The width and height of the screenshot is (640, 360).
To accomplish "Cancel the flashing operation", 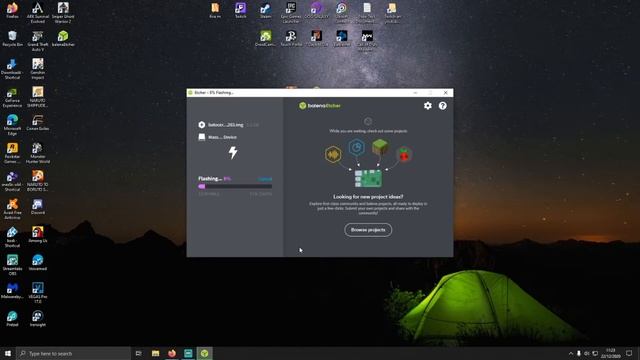I will point(265,179).
